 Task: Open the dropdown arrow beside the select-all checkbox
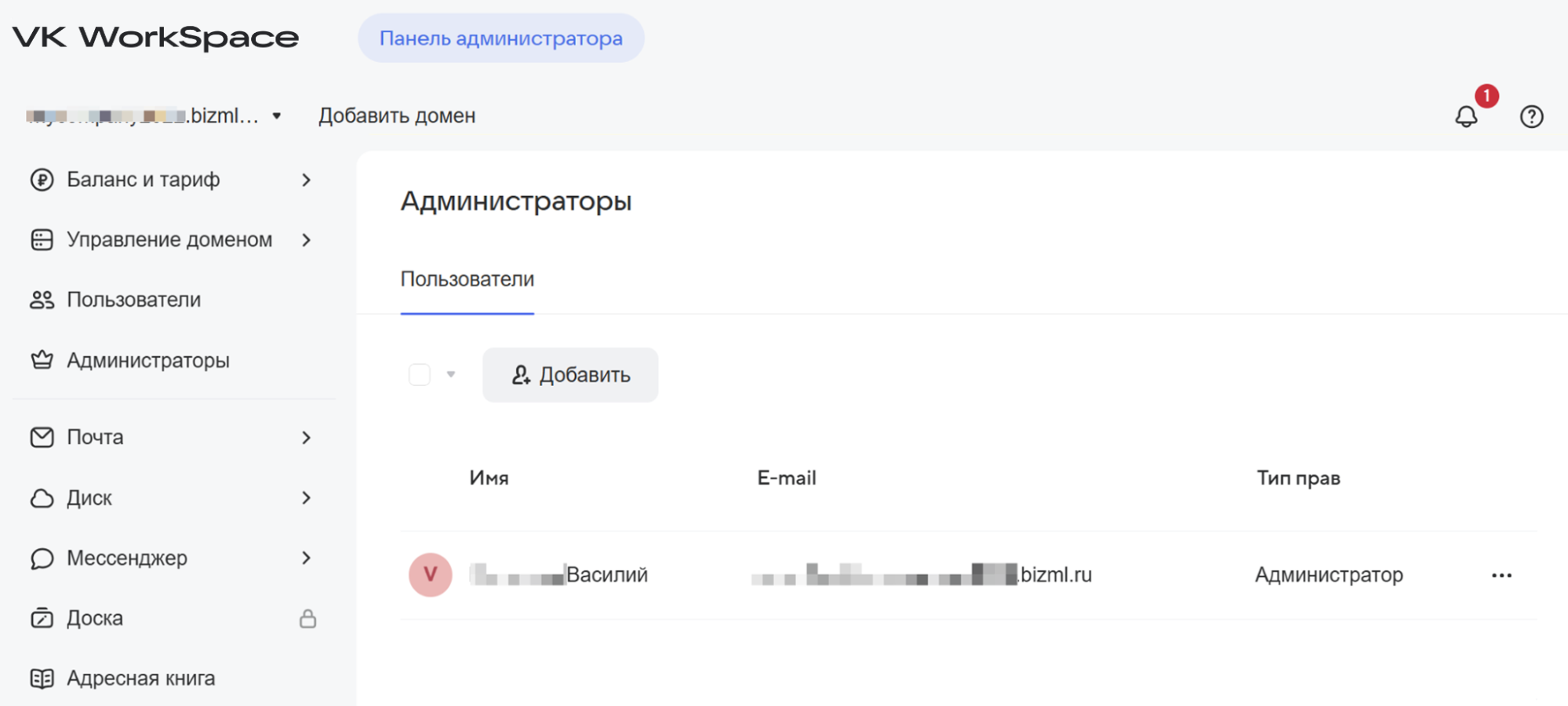pyautogui.click(x=451, y=375)
